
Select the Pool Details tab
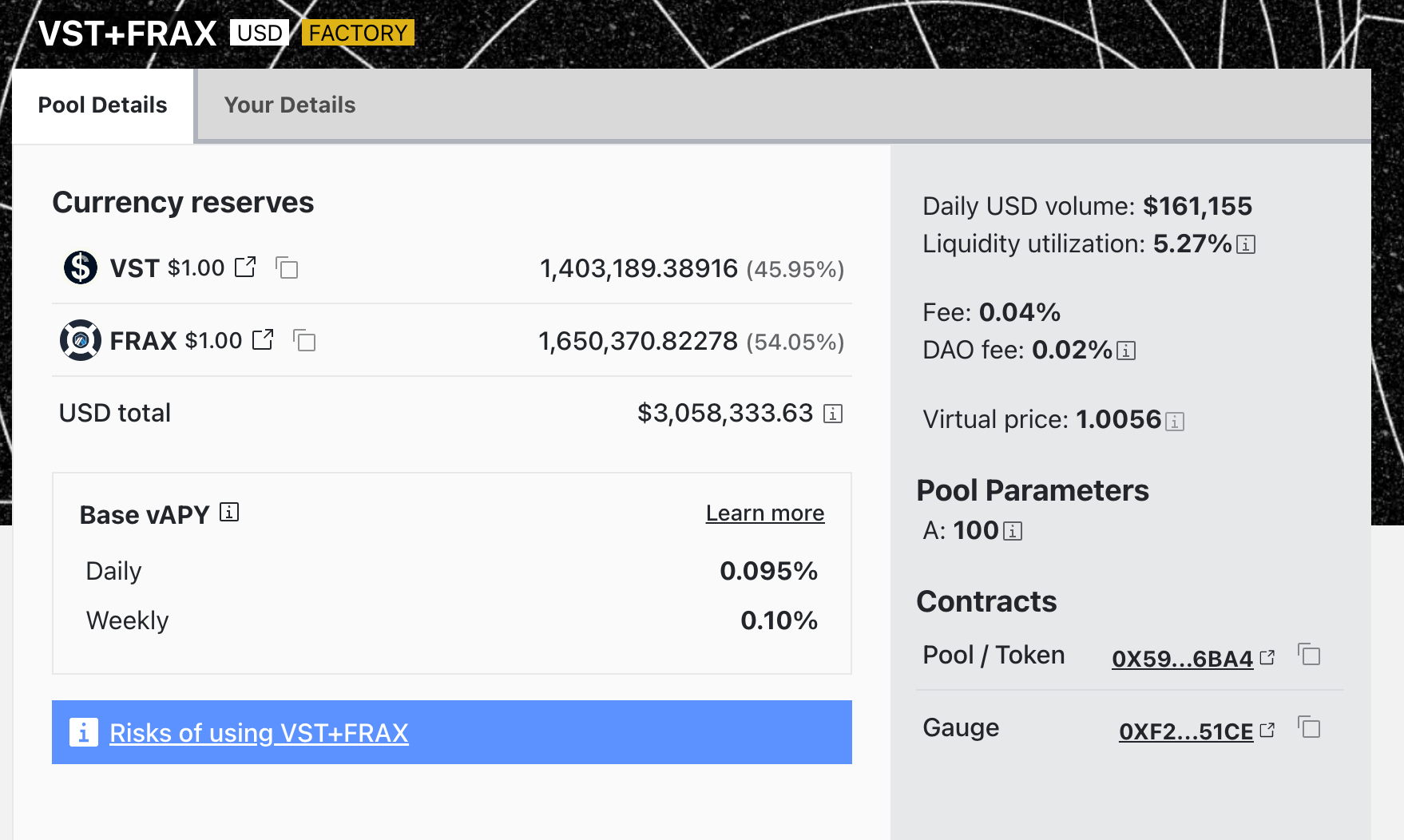click(102, 105)
